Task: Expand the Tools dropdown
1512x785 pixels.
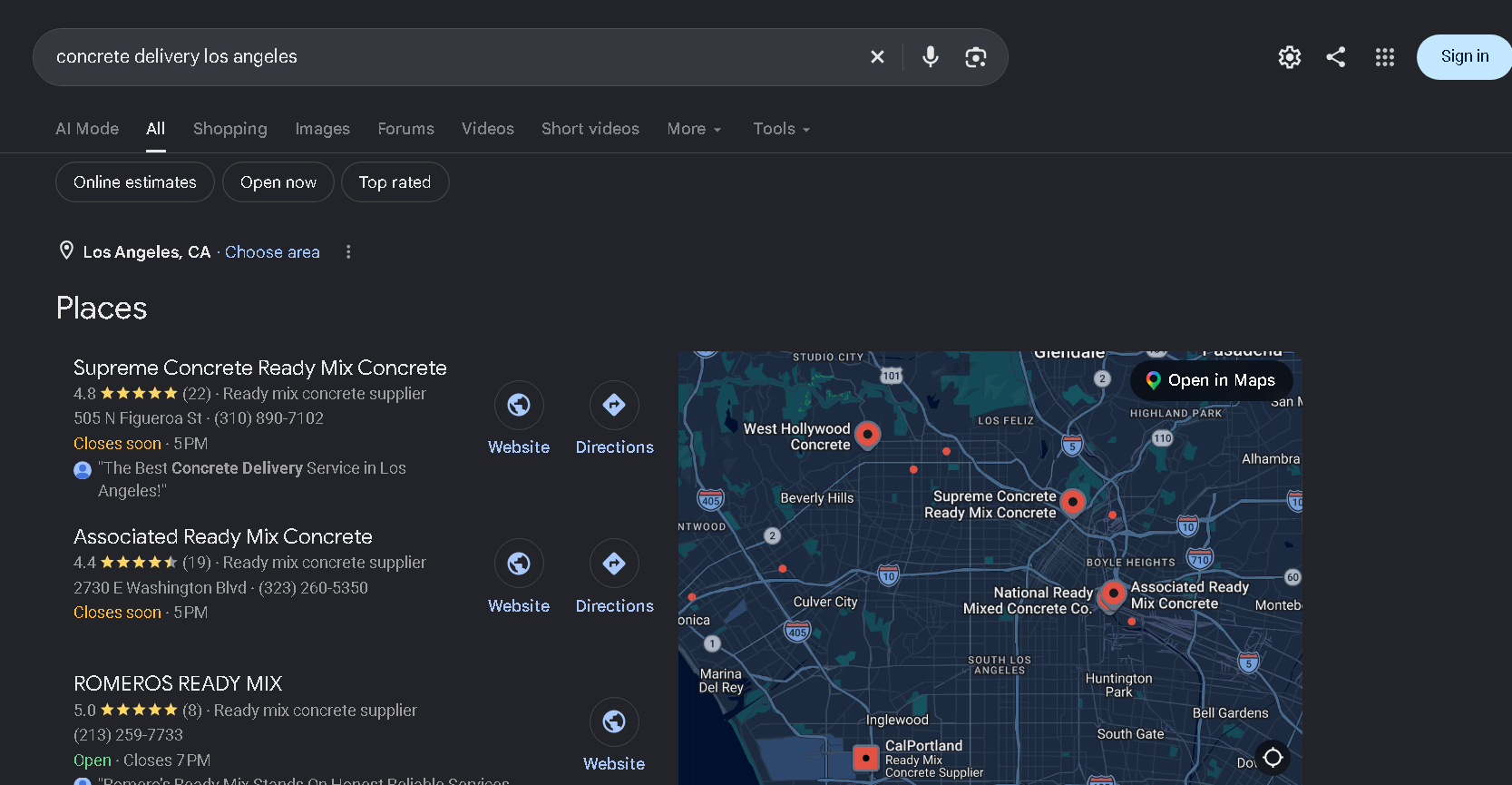Action: [781, 129]
